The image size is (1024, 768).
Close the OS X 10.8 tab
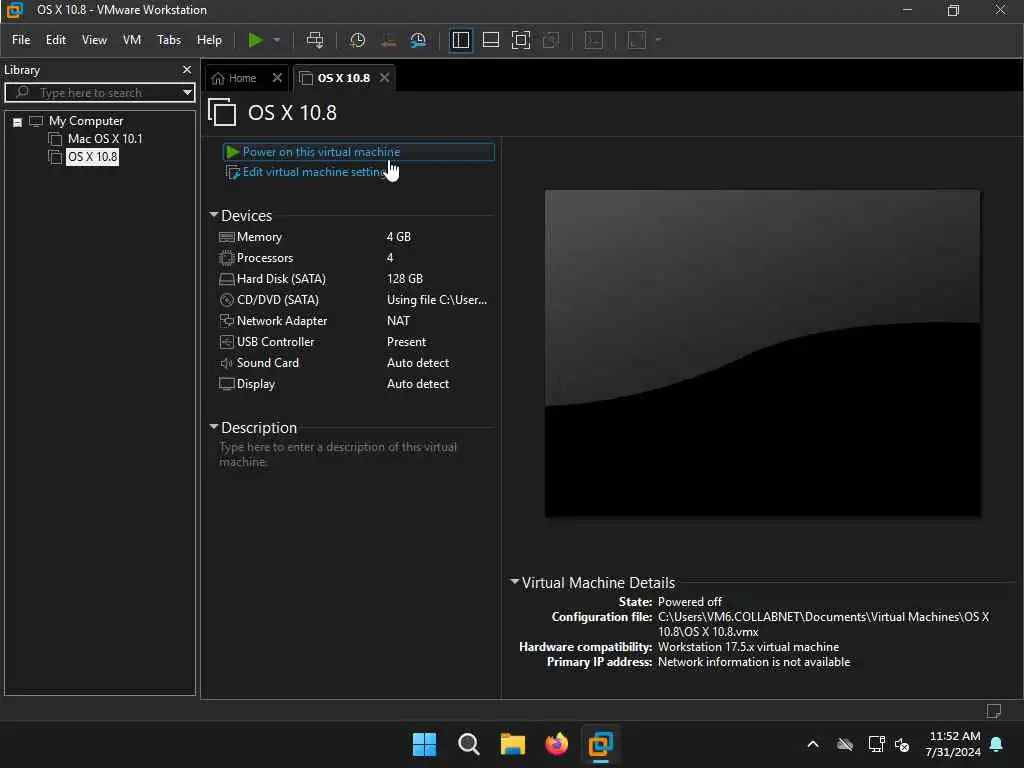pyautogui.click(x=385, y=78)
